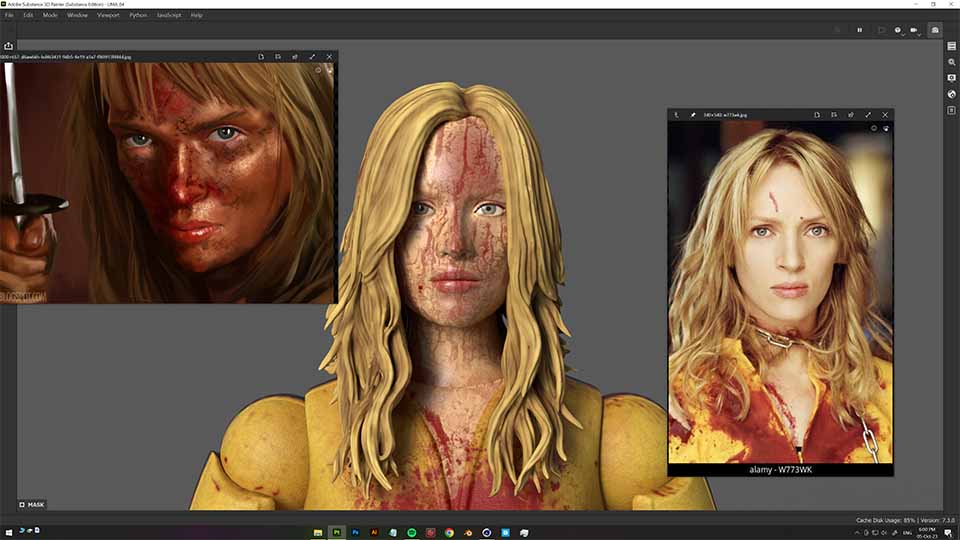Click the Cache Disk Usage status text
This screenshot has width=960, height=540.
885,520
